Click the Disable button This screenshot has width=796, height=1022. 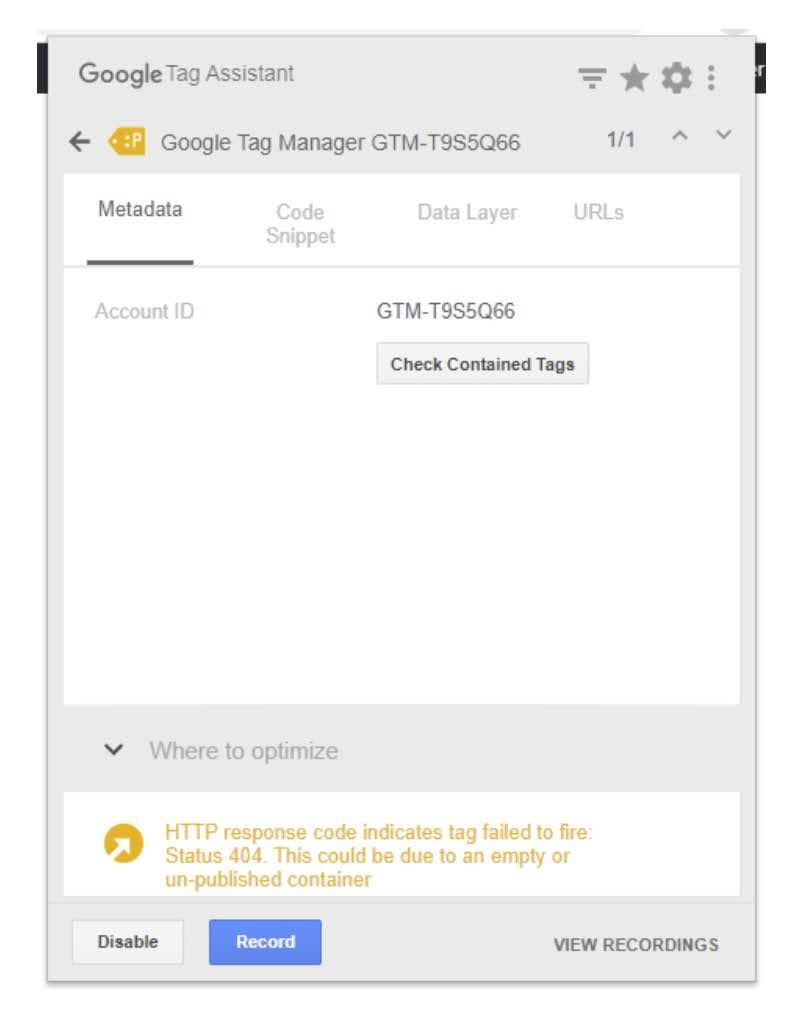click(x=128, y=942)
